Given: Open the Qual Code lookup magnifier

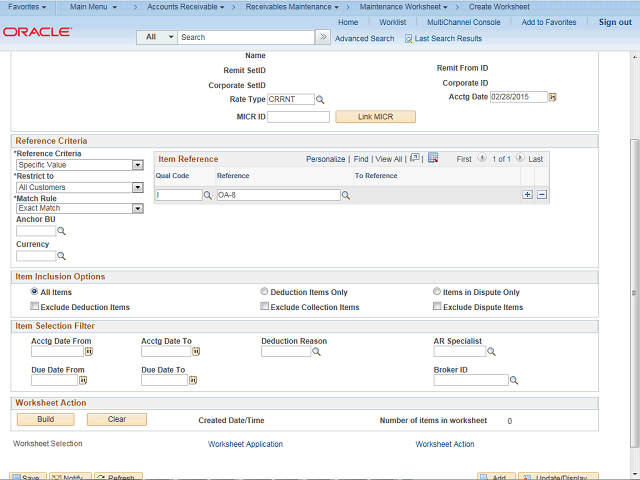Looking at the screenshot, I should 208,196.
